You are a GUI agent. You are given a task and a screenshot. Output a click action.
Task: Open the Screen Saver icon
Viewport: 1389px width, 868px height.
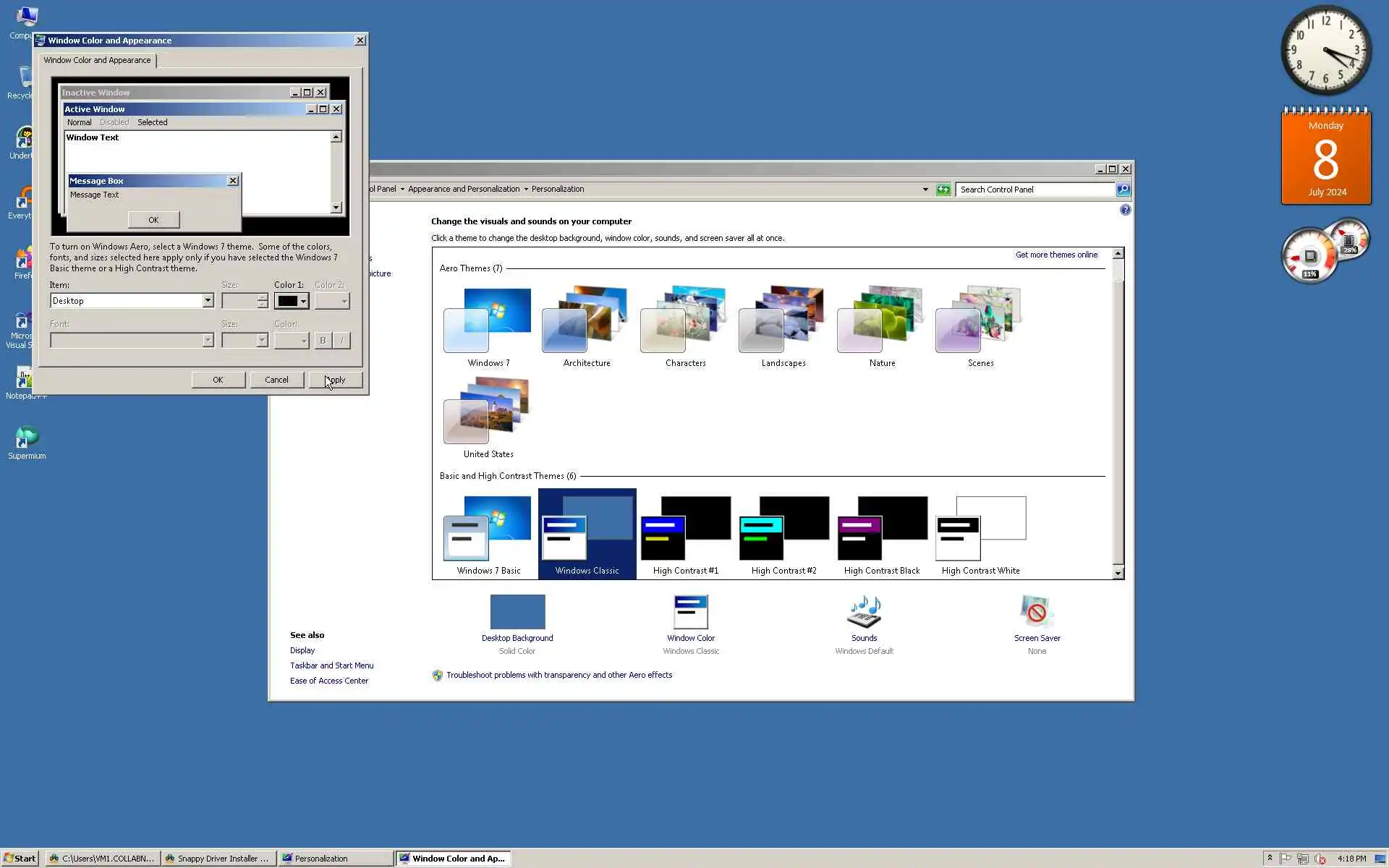[x=1037, y=613]
